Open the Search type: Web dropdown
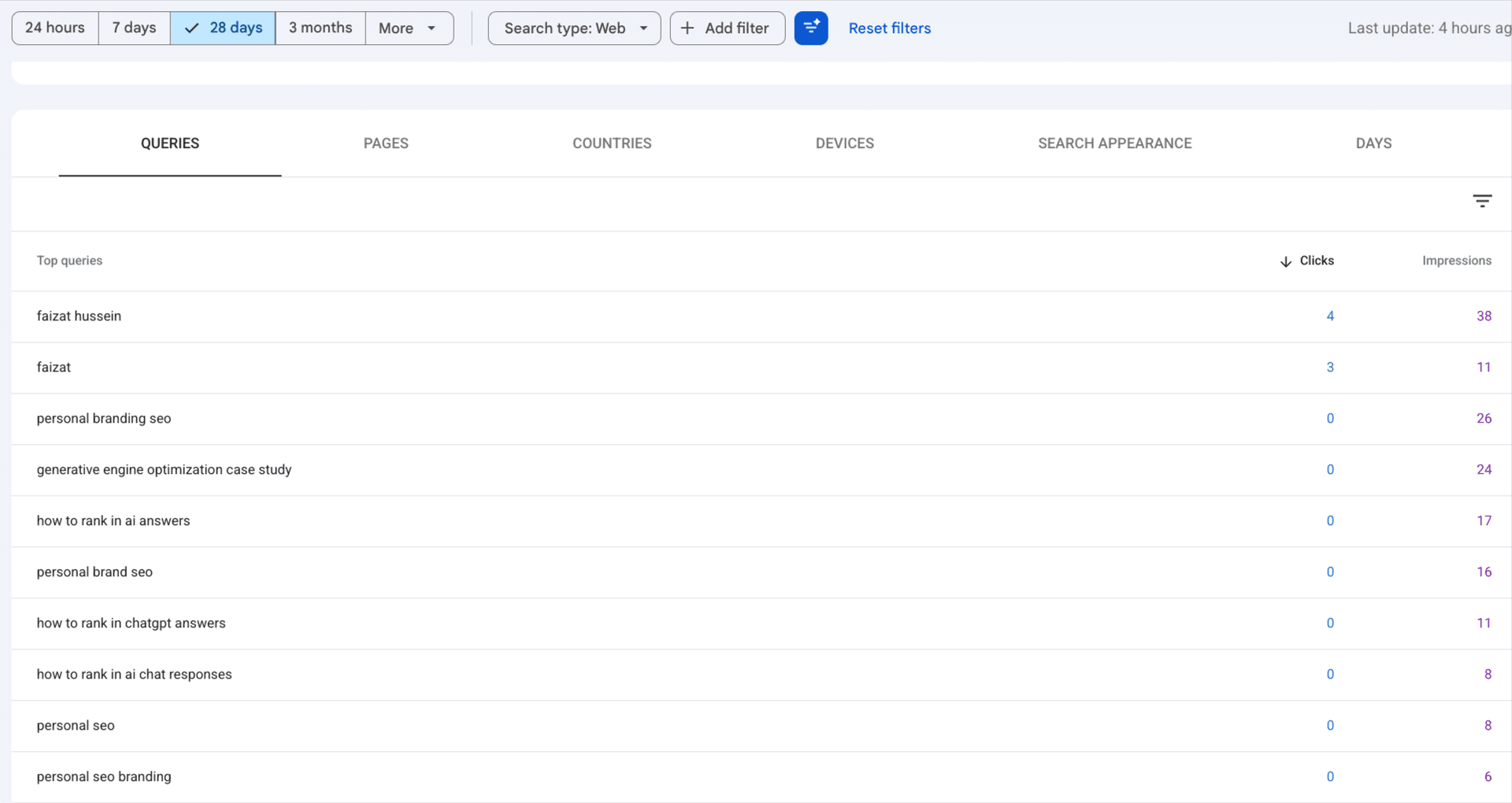1512x803 pixels. (575, 28)
